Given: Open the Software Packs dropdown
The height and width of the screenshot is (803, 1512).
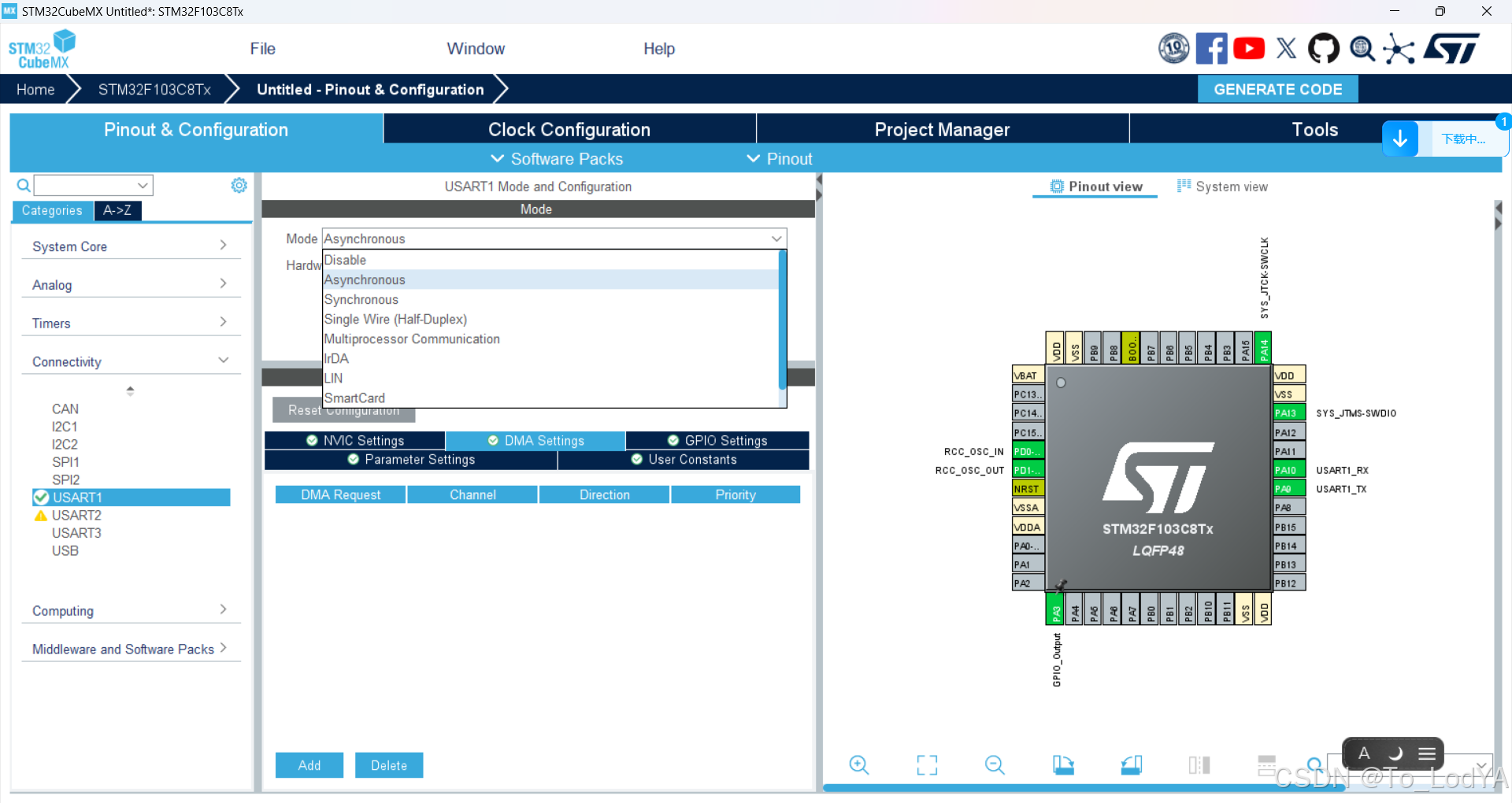Looking at the screenshot, I should [557, 159].
